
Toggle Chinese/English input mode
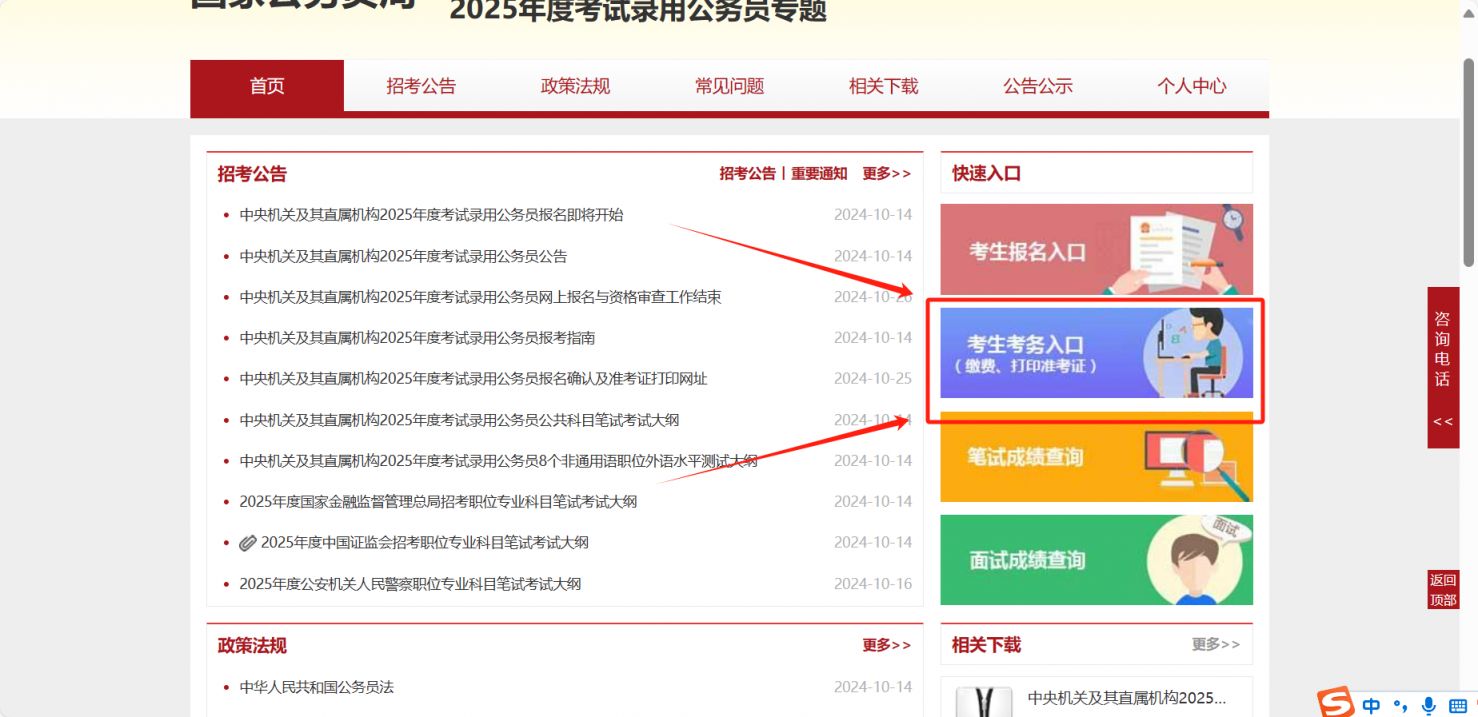pyautogui.click(x=1371, y=703)
